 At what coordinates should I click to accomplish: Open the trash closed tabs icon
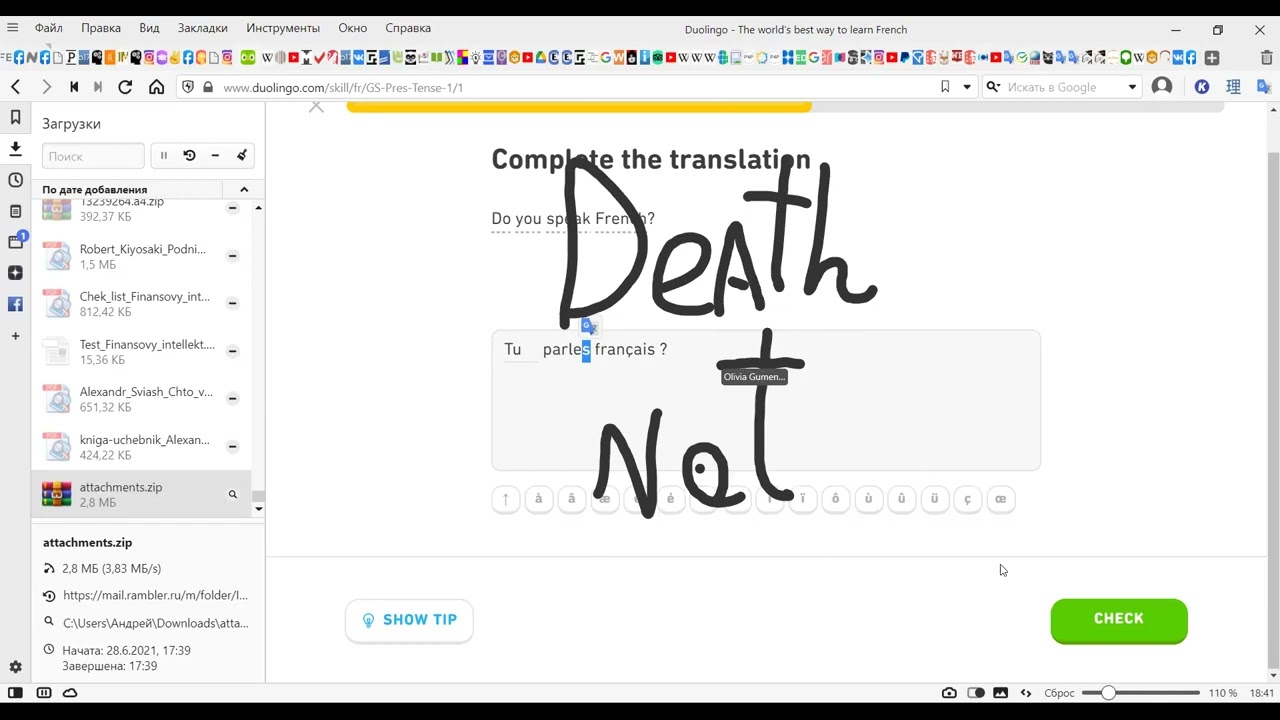click(x=1267, y=58)
